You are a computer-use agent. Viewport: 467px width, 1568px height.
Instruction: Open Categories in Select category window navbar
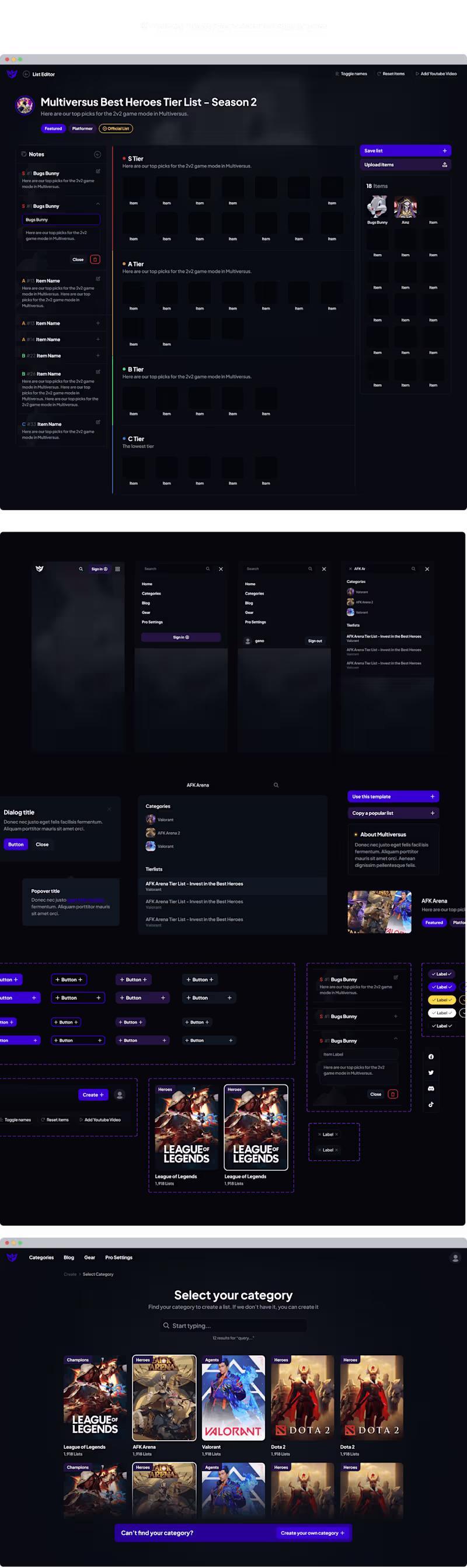pyautogui.click(x=41, y=1257)
